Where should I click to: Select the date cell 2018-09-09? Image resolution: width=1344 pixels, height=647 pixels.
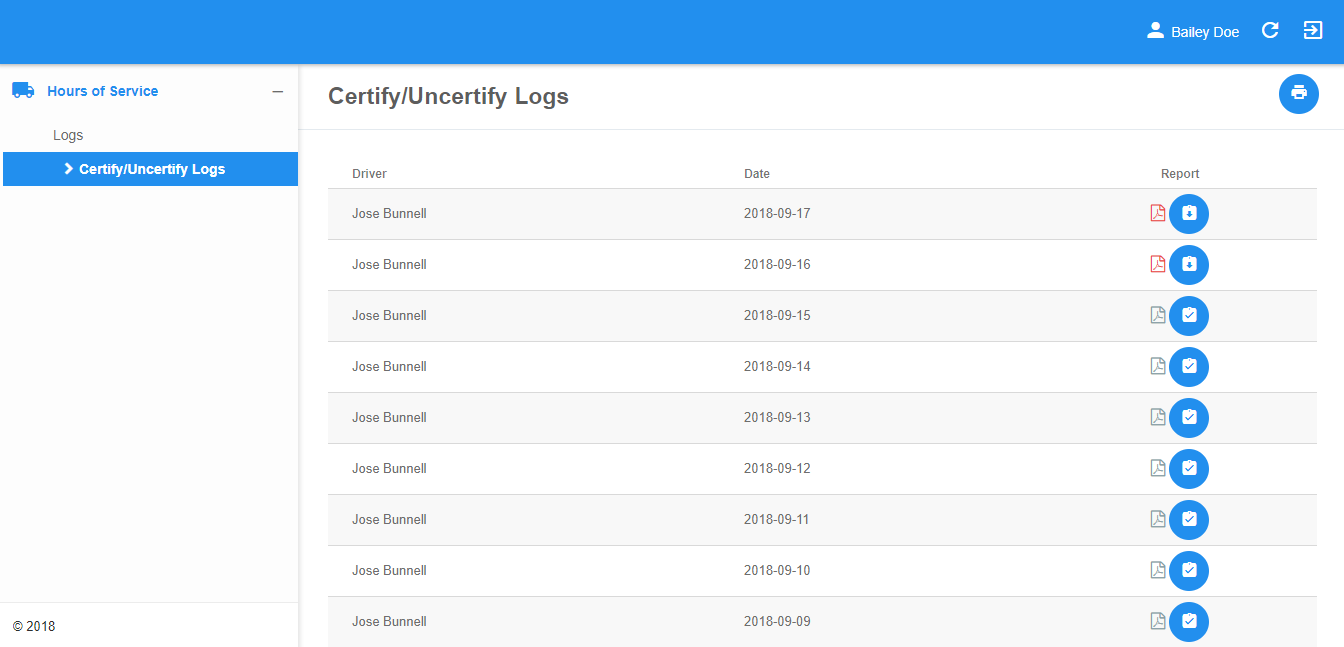click(x=777, y=621)
